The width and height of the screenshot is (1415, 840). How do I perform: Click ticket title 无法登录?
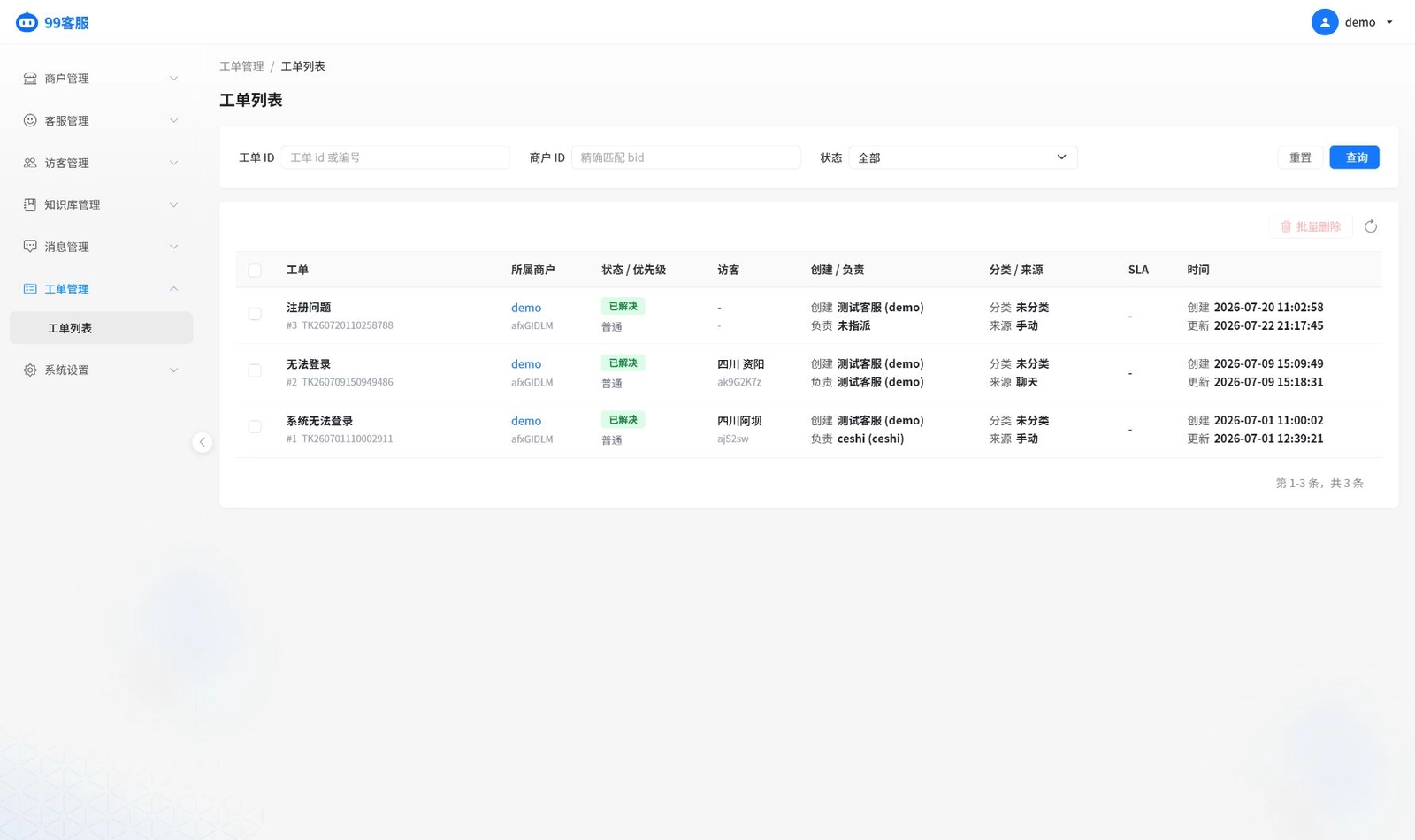(x=309, y=364)
